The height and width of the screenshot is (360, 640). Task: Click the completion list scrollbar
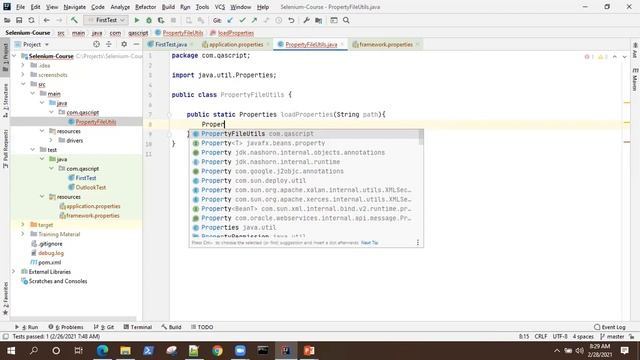(x=421, y=137)
